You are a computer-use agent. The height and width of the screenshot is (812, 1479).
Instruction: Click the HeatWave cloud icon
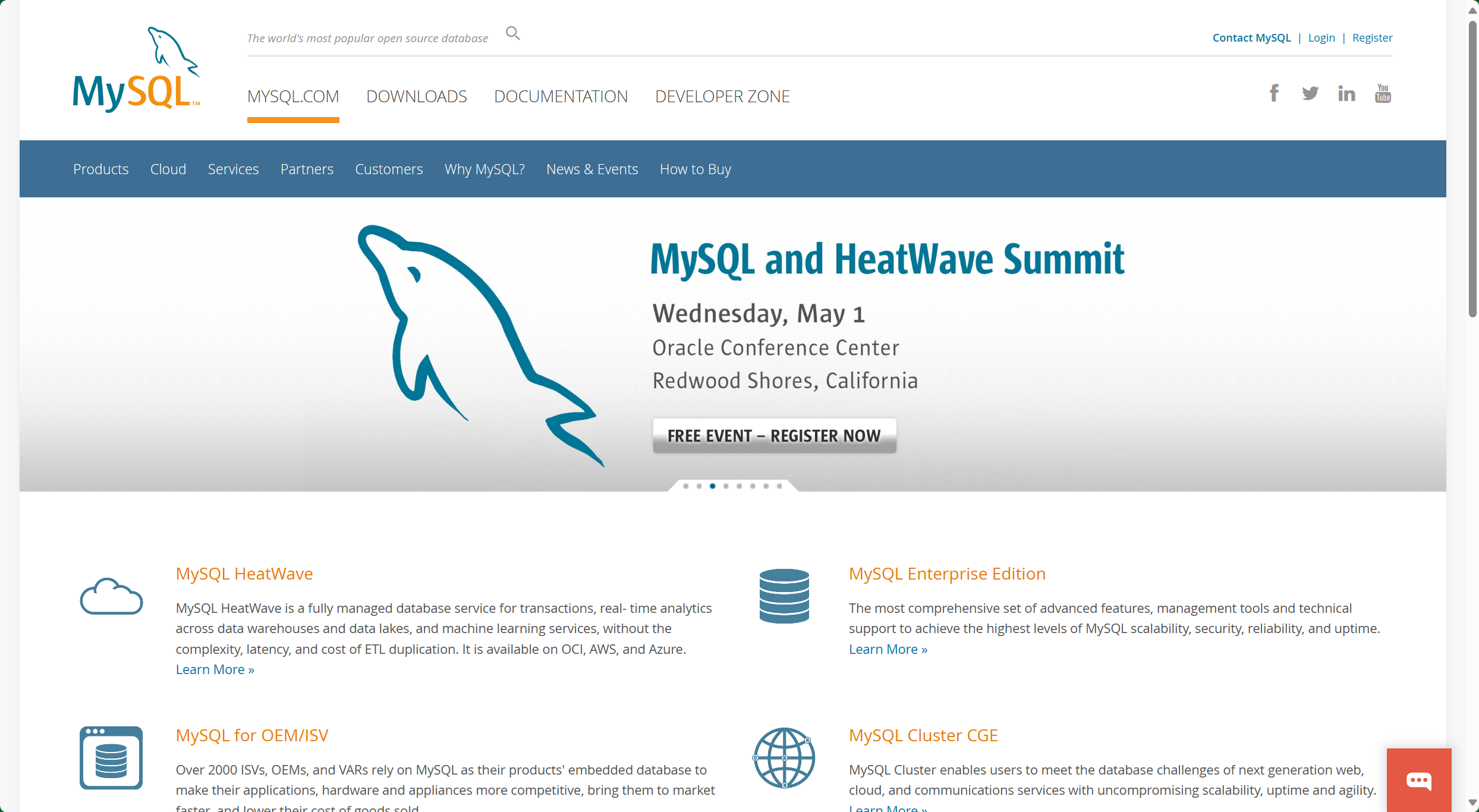111,596
